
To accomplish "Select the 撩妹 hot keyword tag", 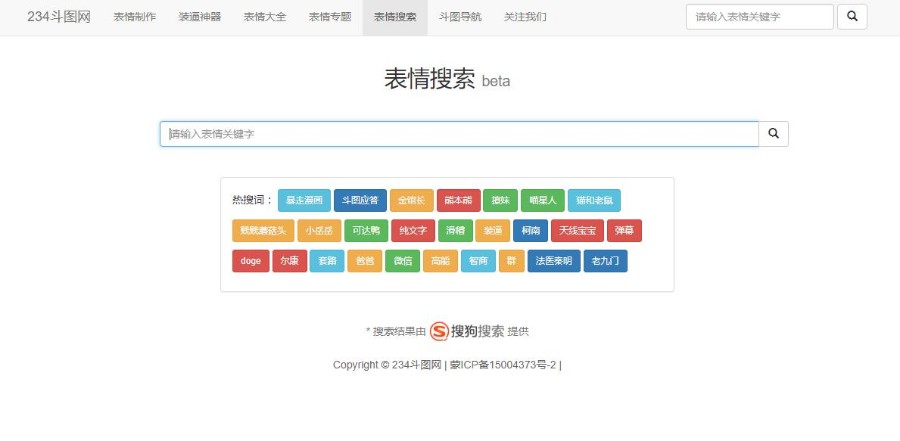I will [501, 200].
